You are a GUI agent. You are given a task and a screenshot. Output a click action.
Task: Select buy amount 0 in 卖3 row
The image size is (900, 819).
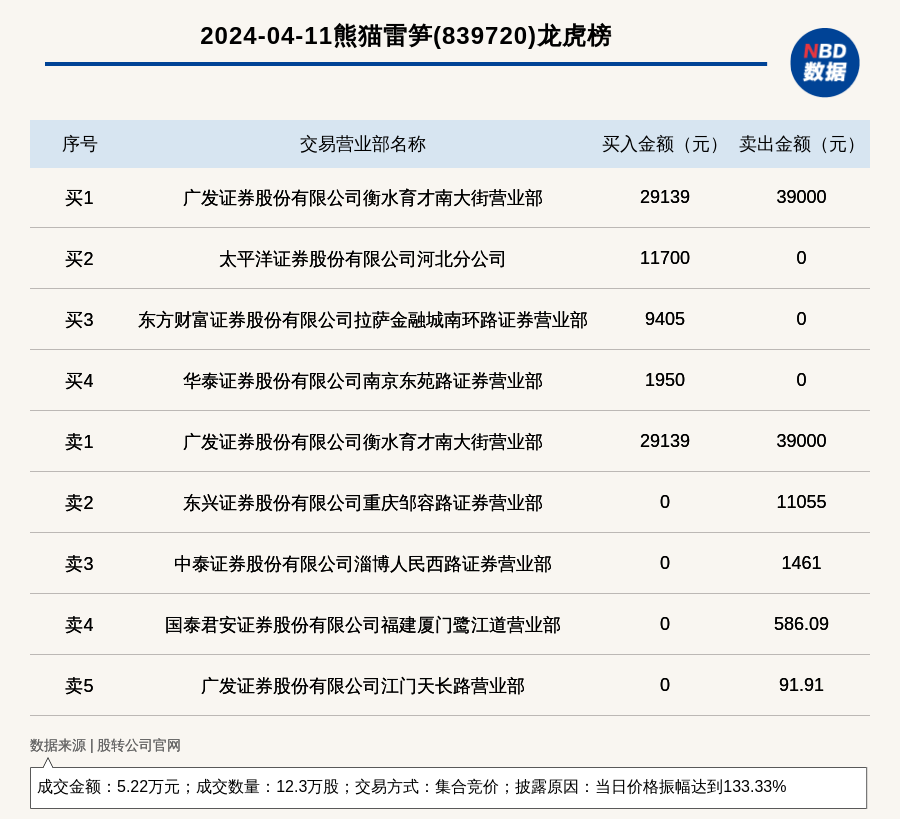pos(665,562)
